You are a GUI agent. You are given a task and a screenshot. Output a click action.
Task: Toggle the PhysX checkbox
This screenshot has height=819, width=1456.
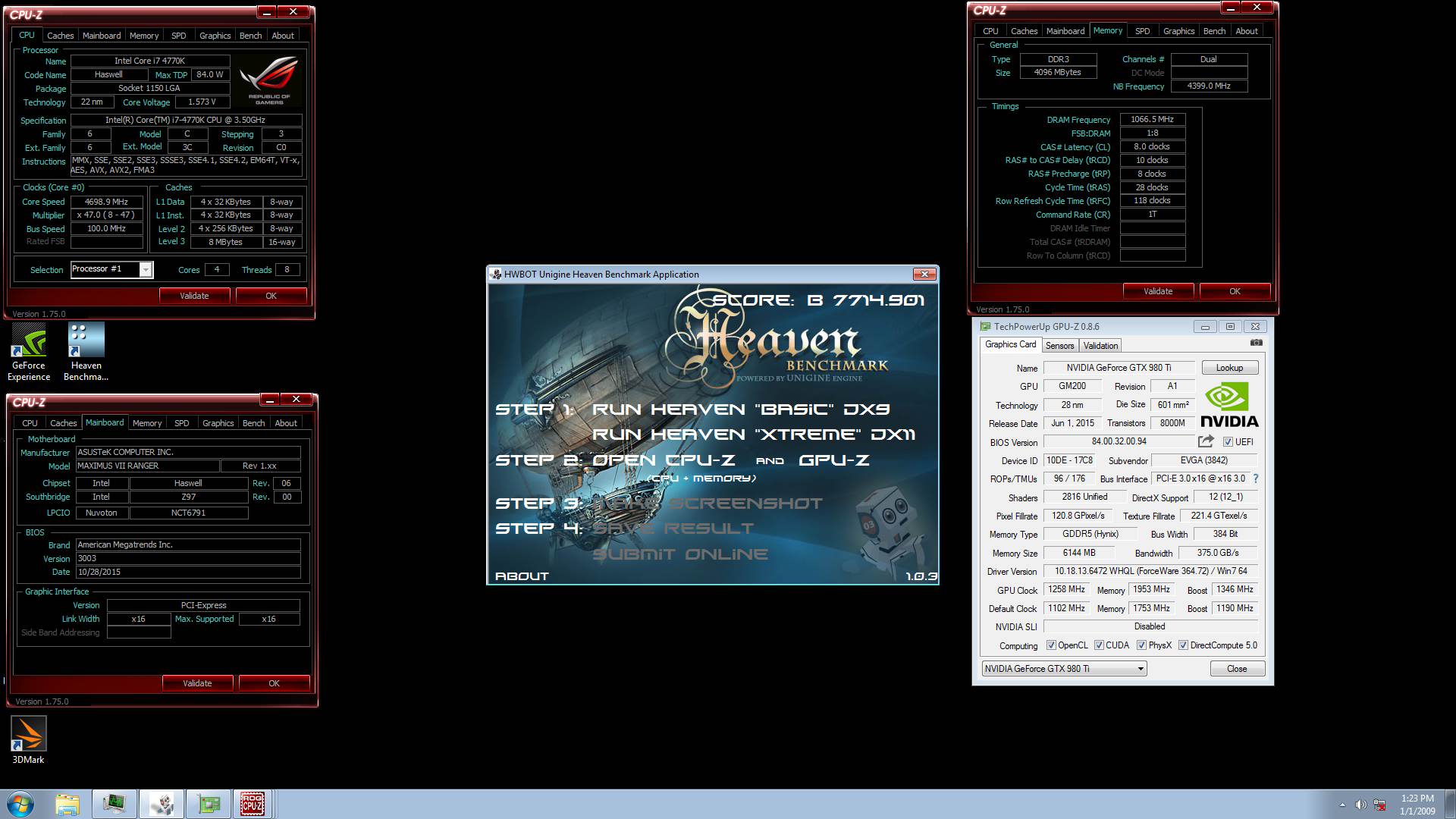(x=1141, y=645)
